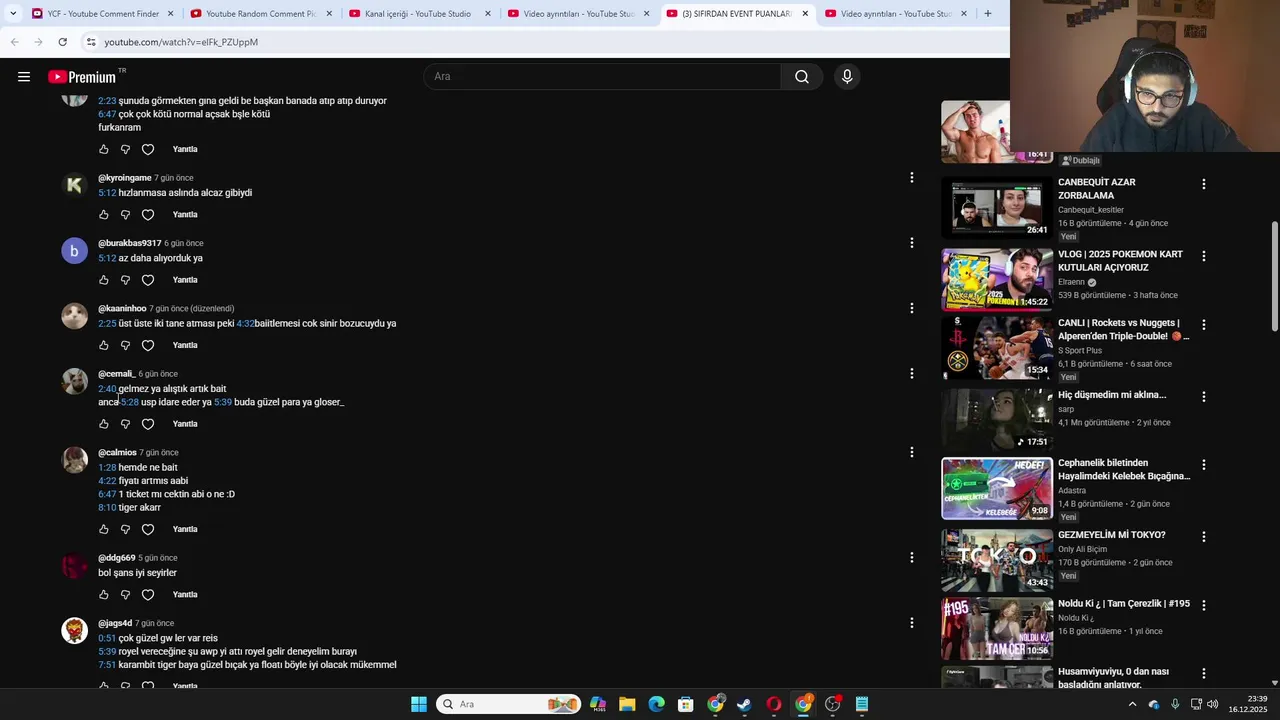
Task: Go back to the previous page
Action: 14,42
